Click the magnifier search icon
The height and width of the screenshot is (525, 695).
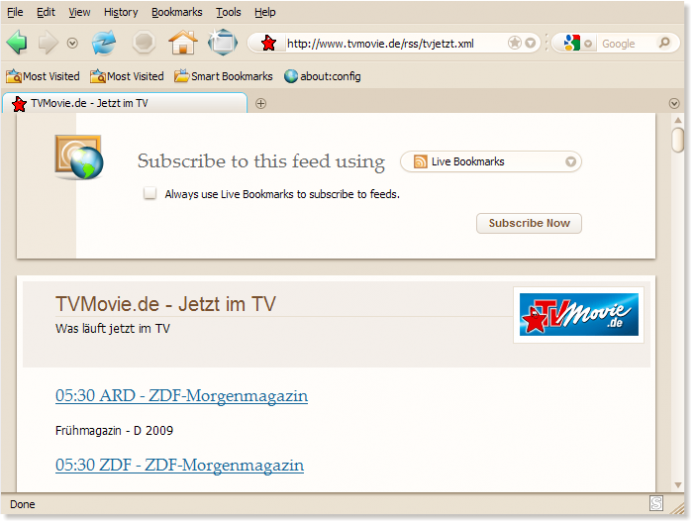pos(664,43)
